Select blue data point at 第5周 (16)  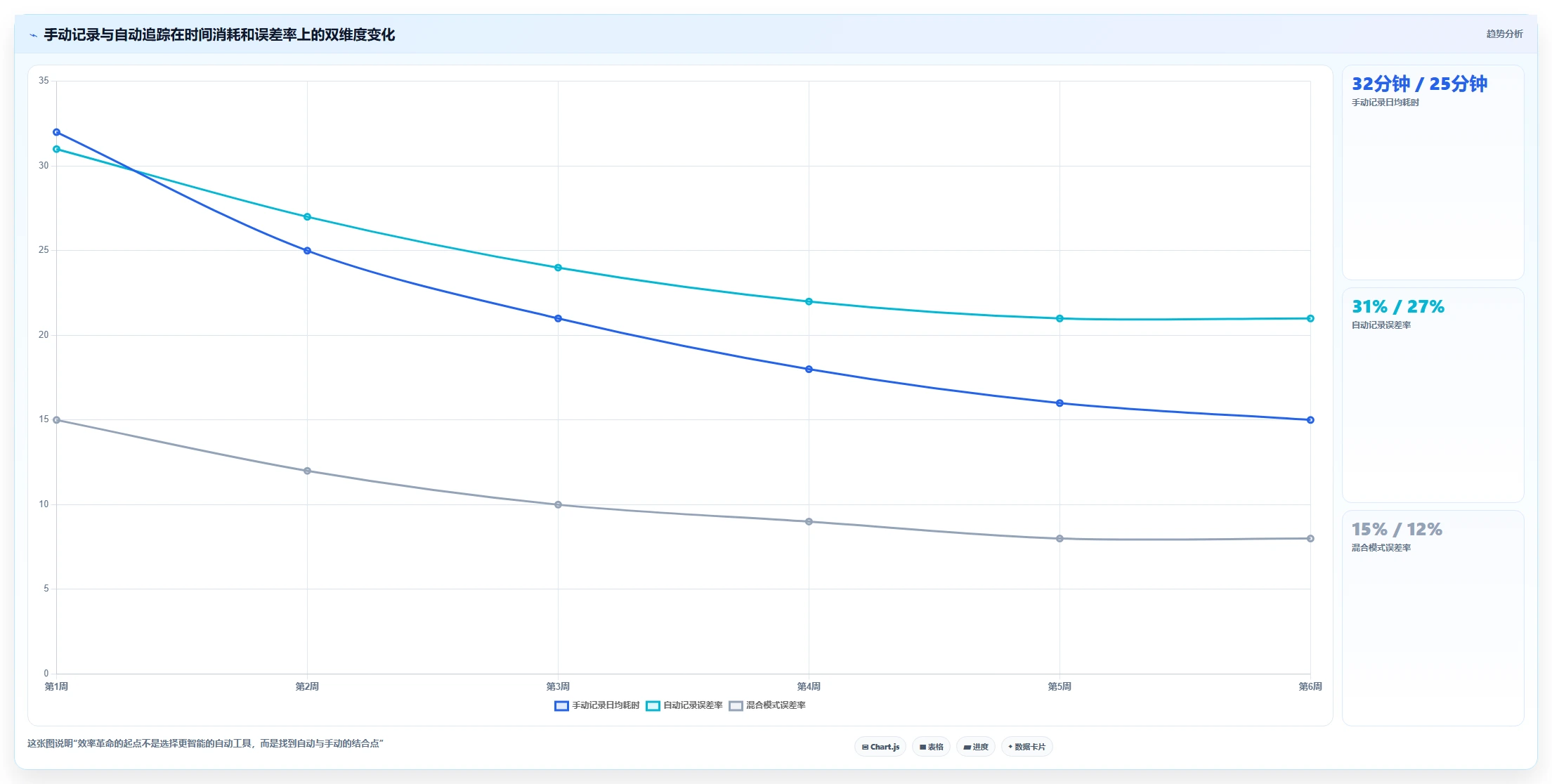[x=1059, y=403]
